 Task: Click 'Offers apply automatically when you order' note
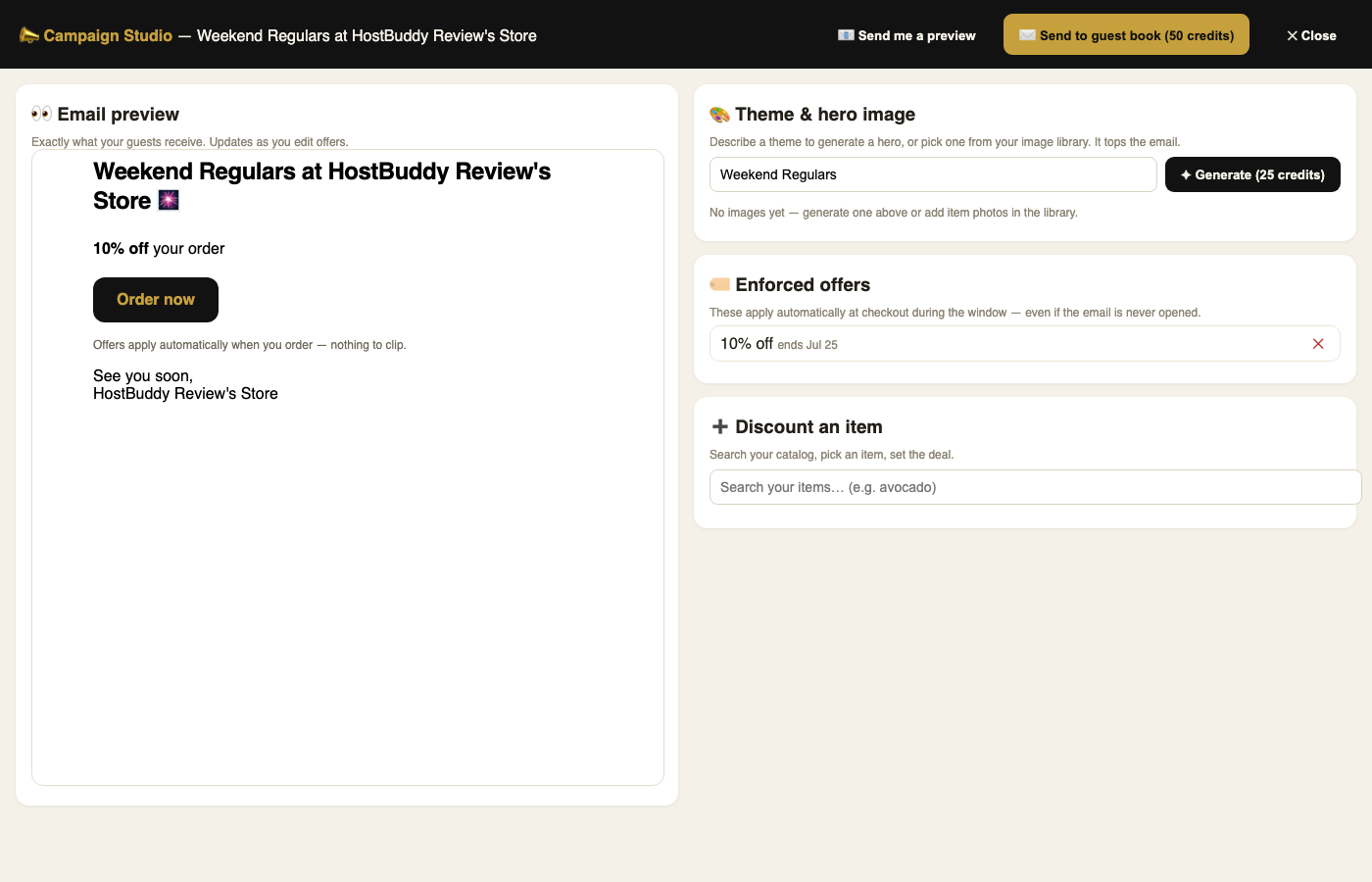click(250, 345)
